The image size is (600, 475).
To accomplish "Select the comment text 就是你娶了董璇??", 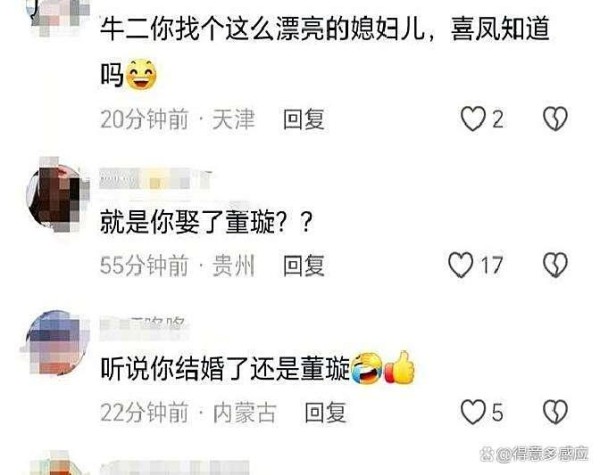I will point(206,222).
